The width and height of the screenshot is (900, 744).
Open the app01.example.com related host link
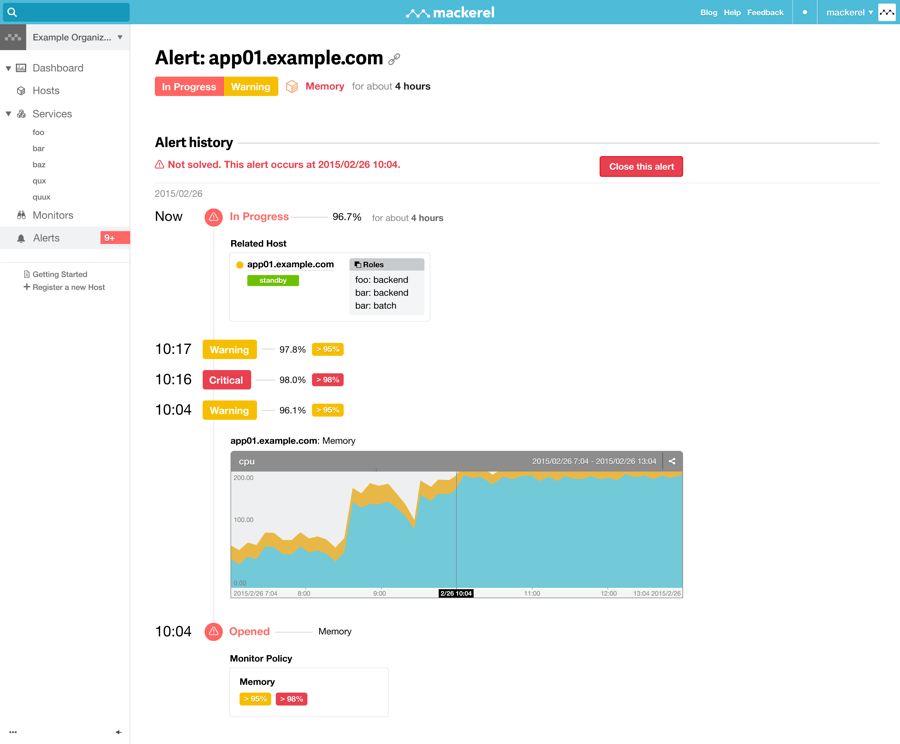(x=290, y=265)
